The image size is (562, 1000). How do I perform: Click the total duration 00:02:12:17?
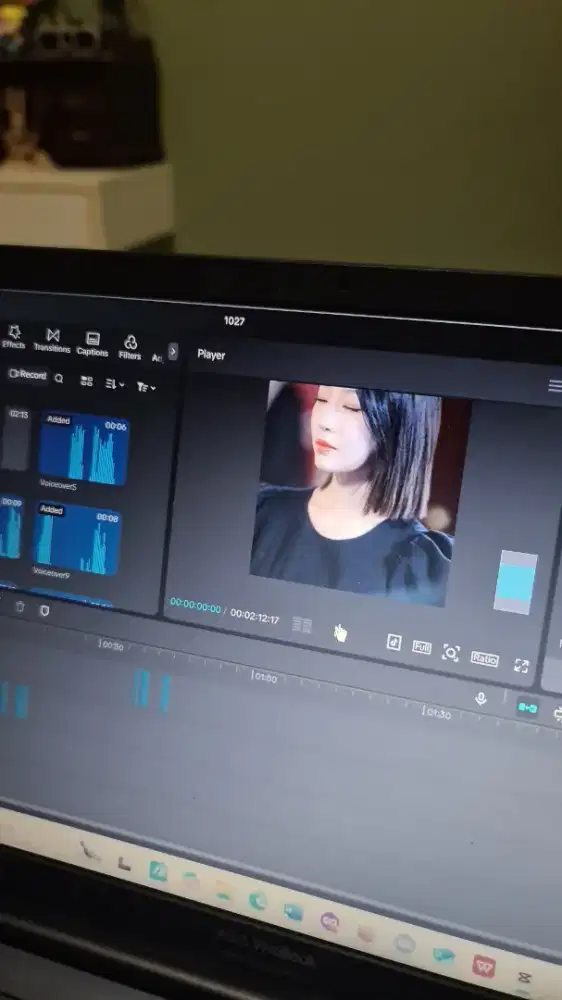click(255, 616)
